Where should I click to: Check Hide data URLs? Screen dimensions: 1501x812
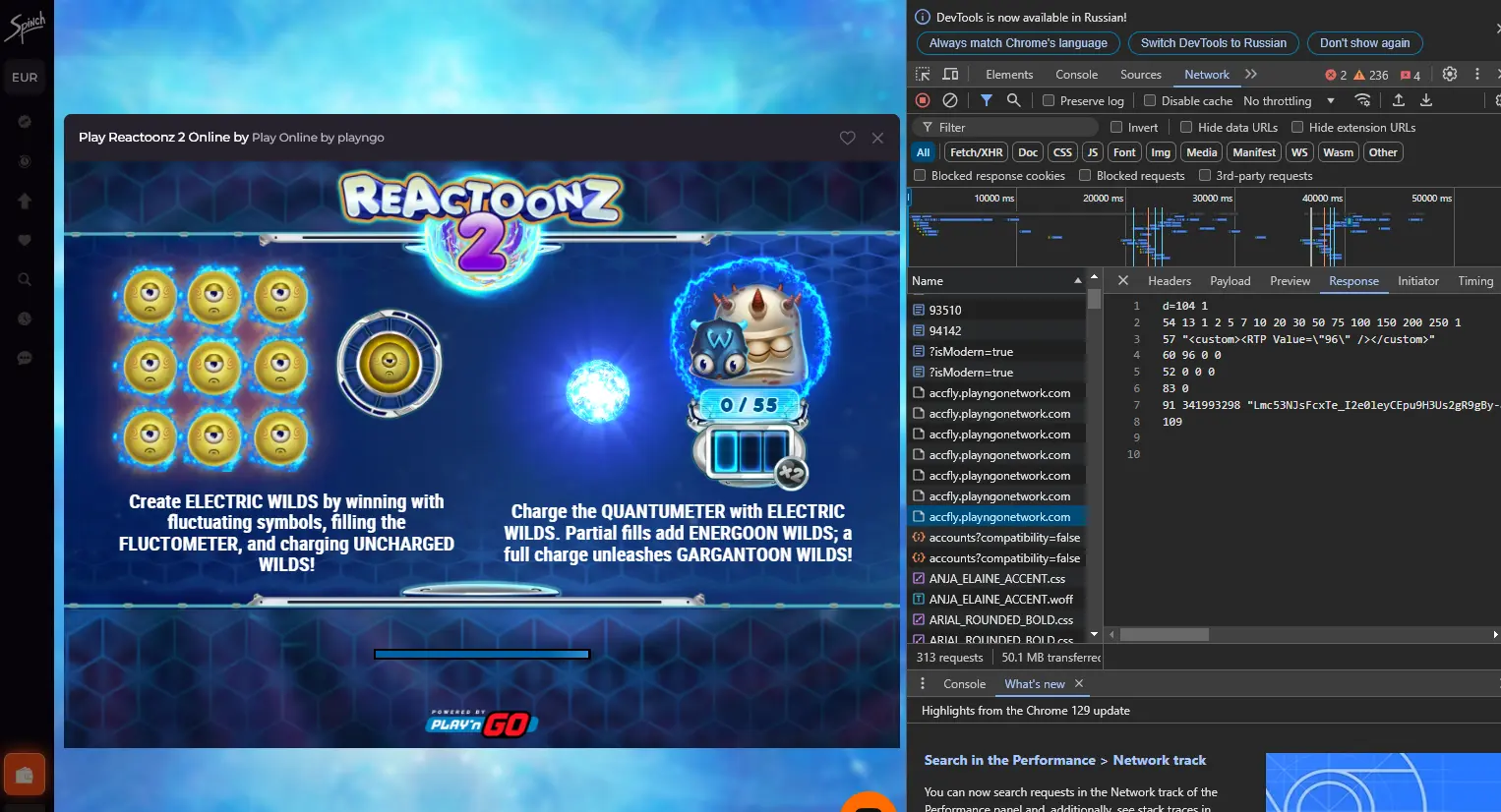1186,127
